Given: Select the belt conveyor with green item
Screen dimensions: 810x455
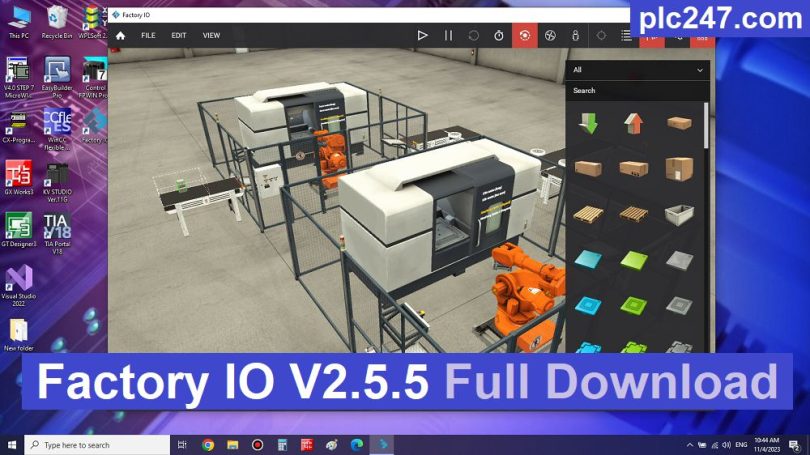Looking at the screenshot, I should [x=201, y=197].
